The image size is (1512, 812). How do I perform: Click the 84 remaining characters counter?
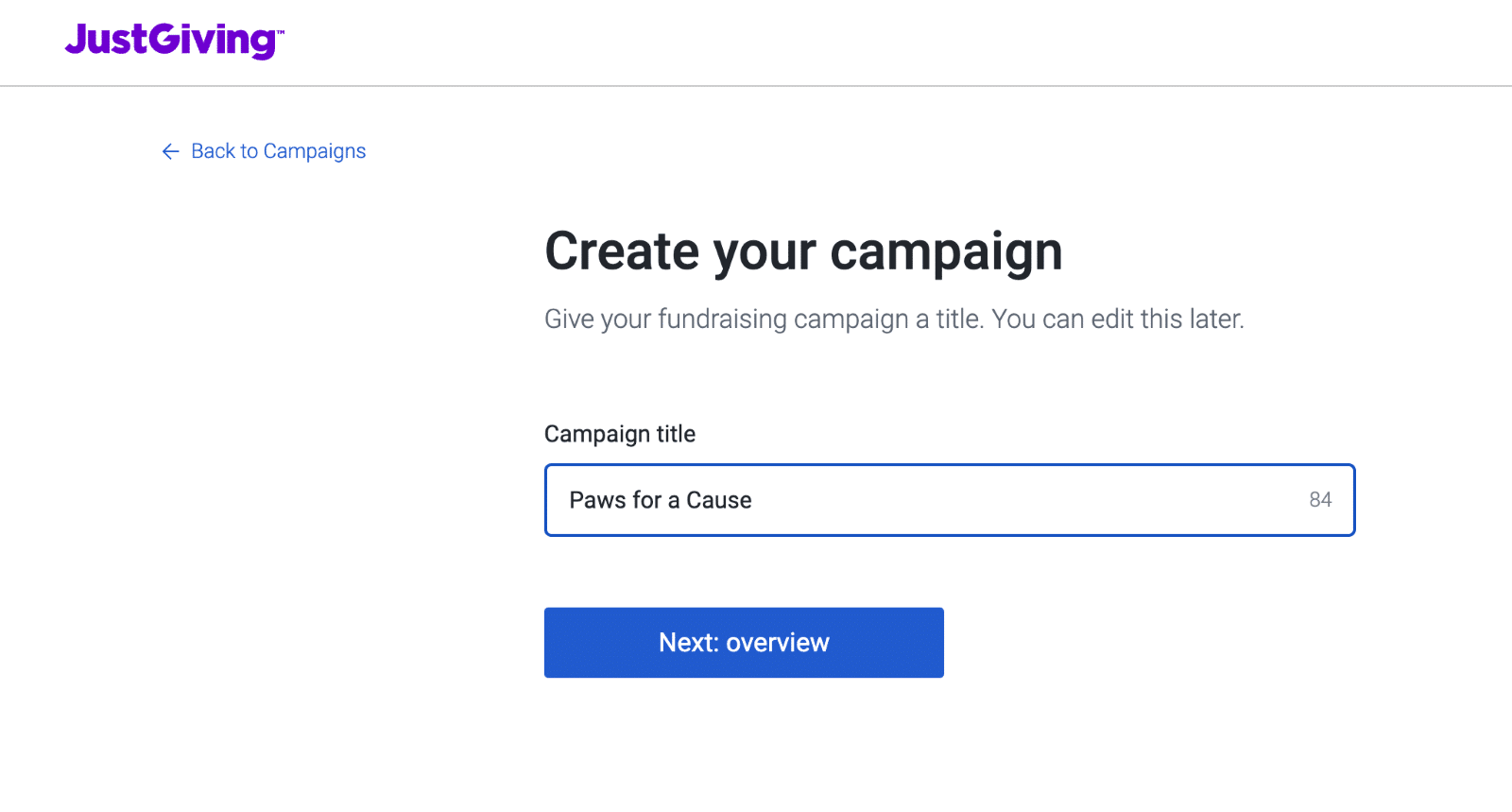click(x=1320, y=500)
